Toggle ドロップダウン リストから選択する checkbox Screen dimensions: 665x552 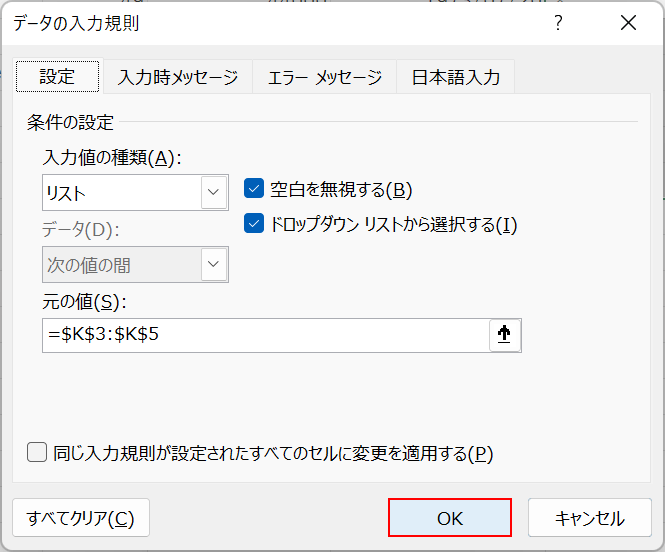pos(254,224)
